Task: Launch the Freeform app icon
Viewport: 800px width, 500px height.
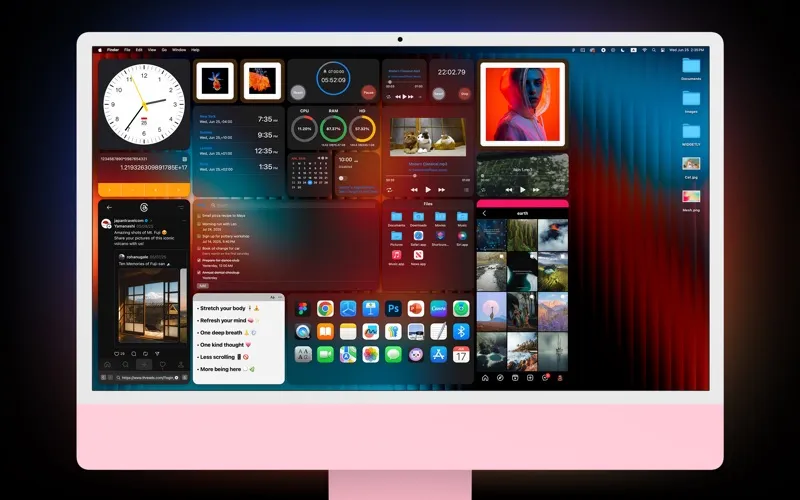Action: point(370,332)
